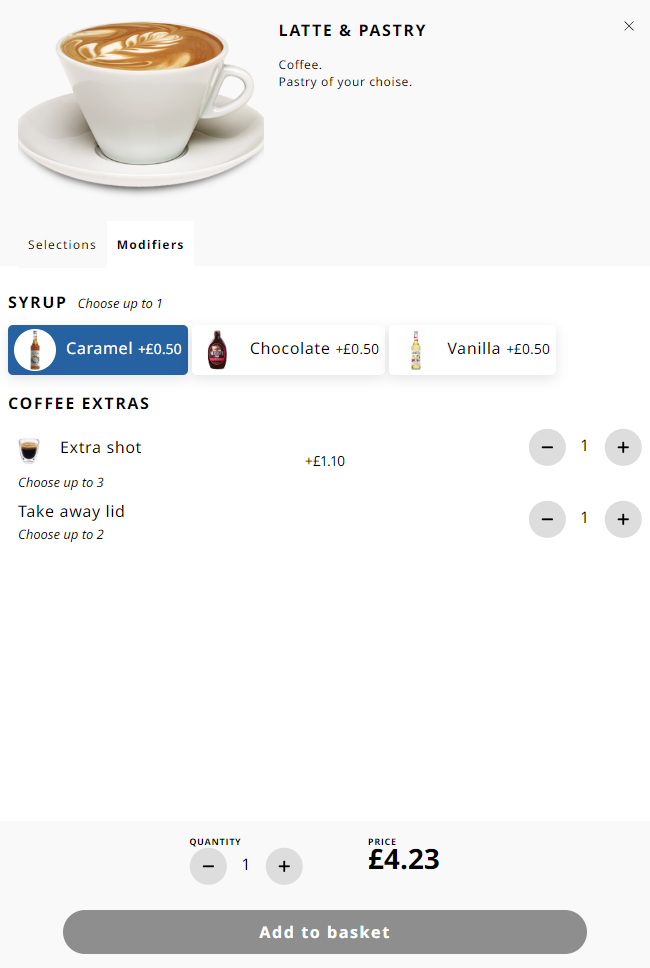Increase Extra shot count
650x968 pixels.
[623, 447]
